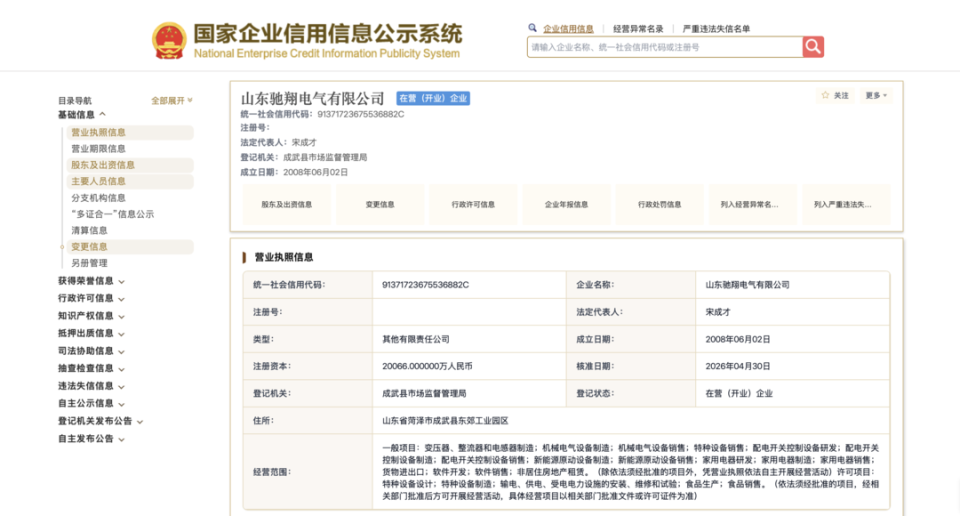The width and height of the screenshot is (960, 516).
Task: Open 营业期限信息 in the sidebar
Action: [x=98, y=149]
